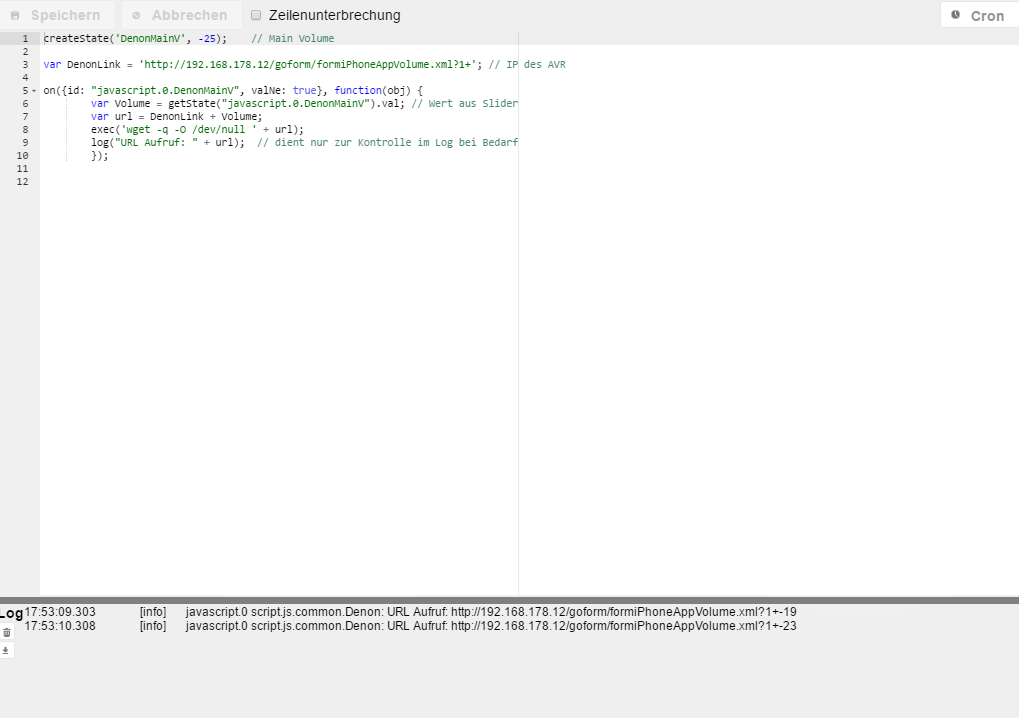
Task: Click the 'Main Volume' comment
Action: coord(292,38)
